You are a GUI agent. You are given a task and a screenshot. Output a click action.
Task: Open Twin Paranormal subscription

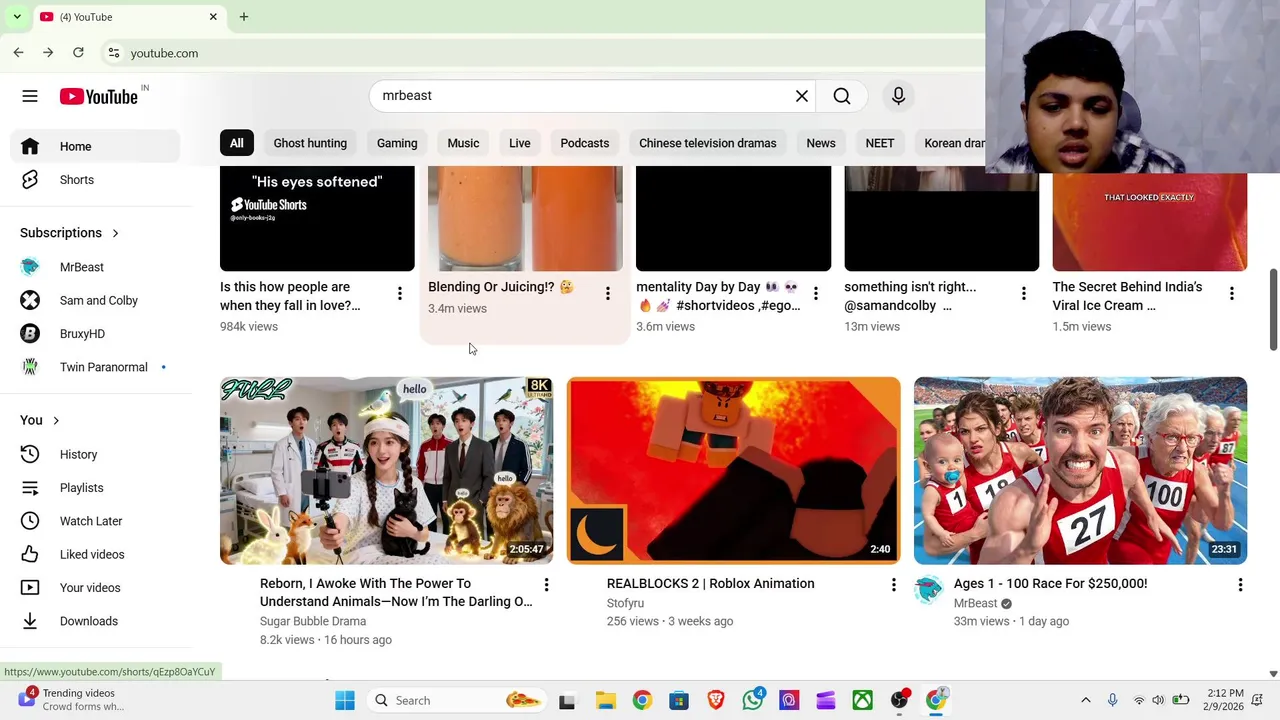(x=96, y=367)
